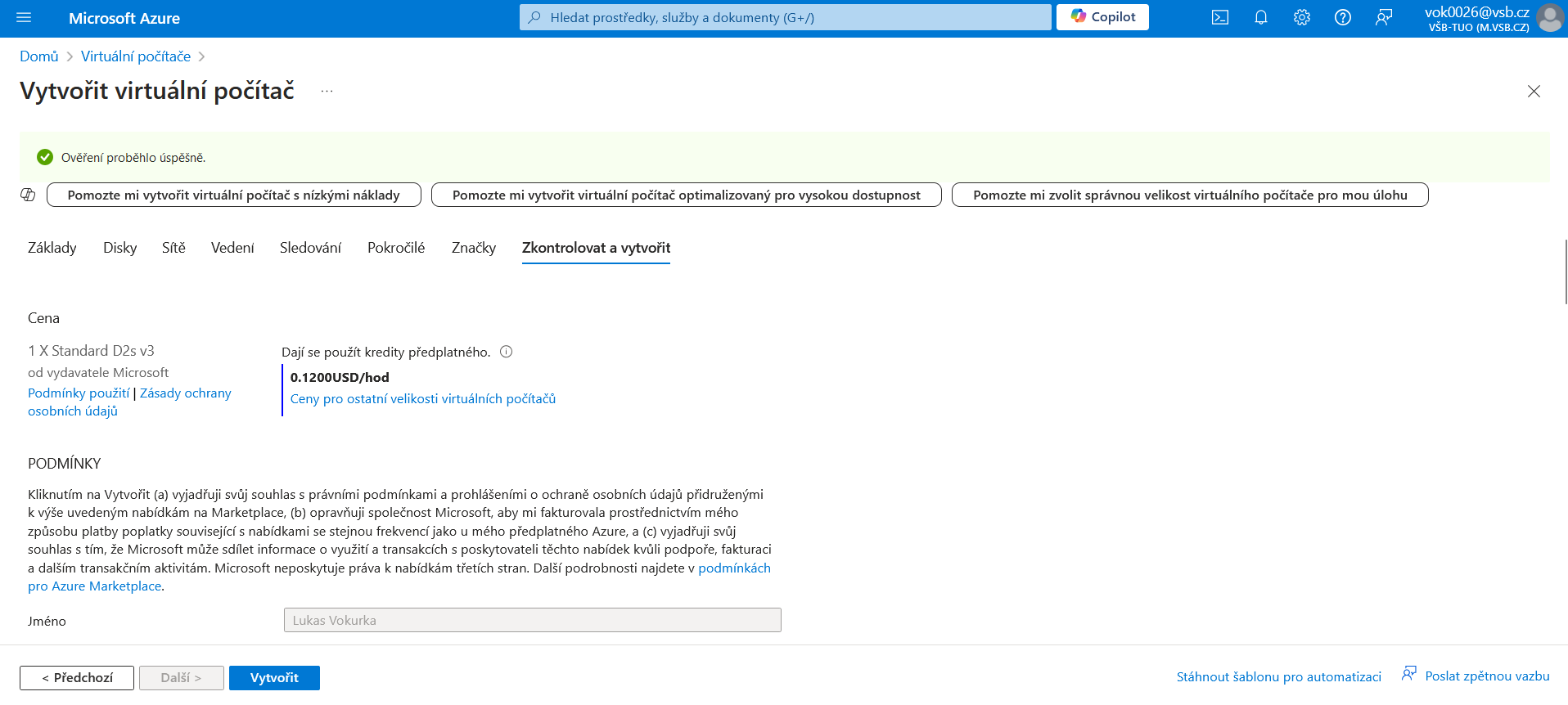Open the feedback icon in the header

(x=1384, y=17)
